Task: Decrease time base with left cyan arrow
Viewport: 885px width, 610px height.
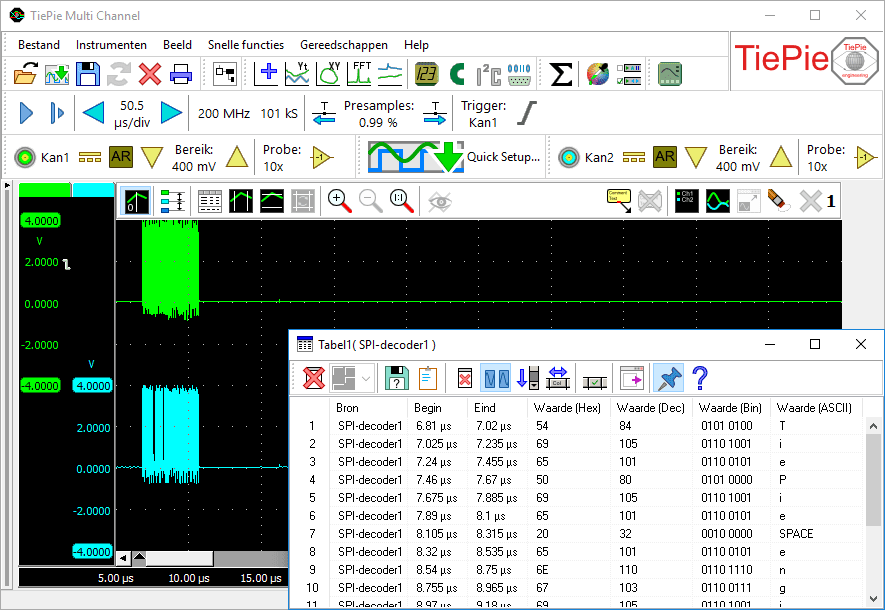Action: point(93,113)
